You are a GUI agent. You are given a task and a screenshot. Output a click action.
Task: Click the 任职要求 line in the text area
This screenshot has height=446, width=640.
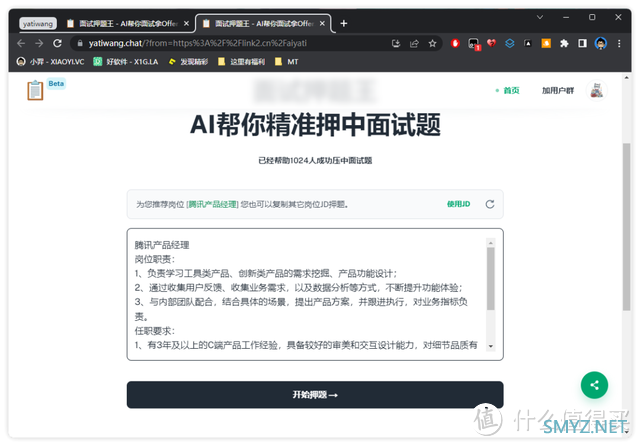click(x=155, y=331)
